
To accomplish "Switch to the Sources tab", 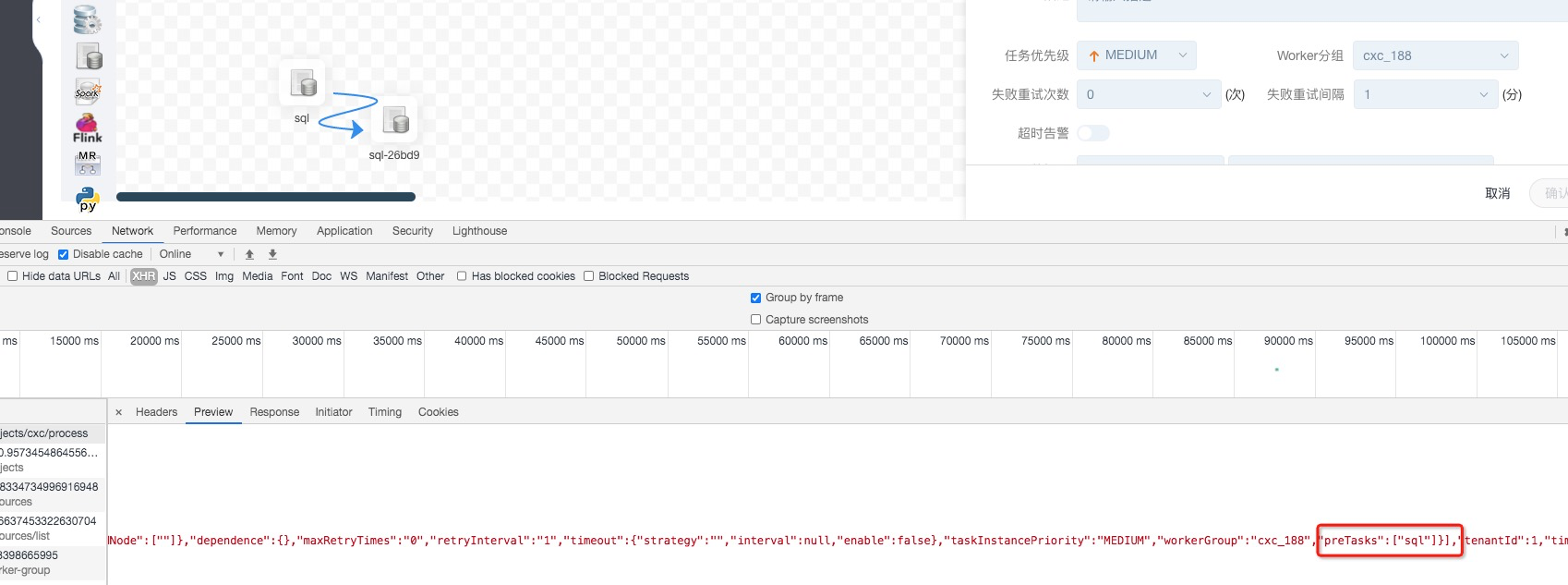I will tap(71, 231).
